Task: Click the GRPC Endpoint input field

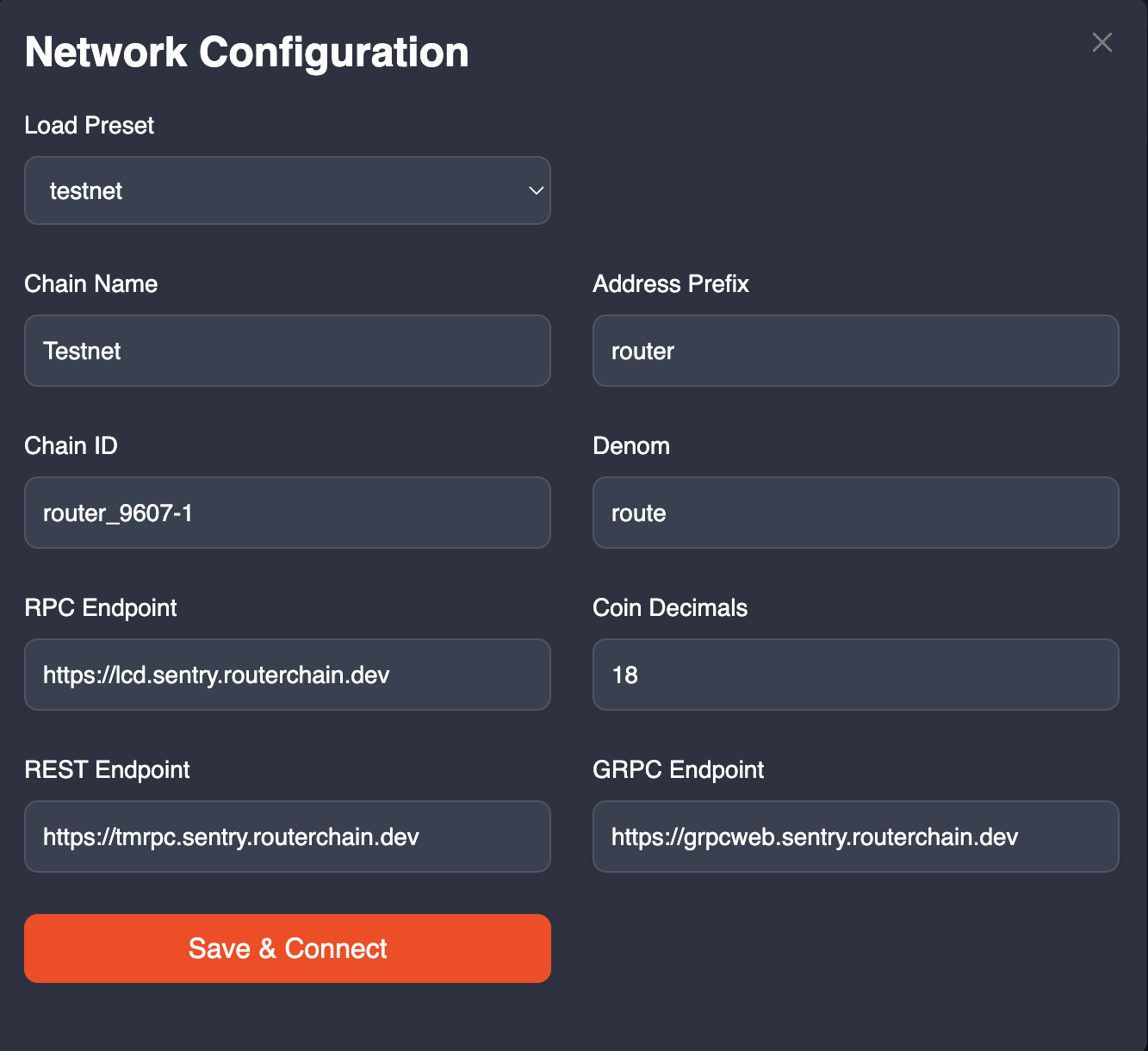Action: (856, 836)
